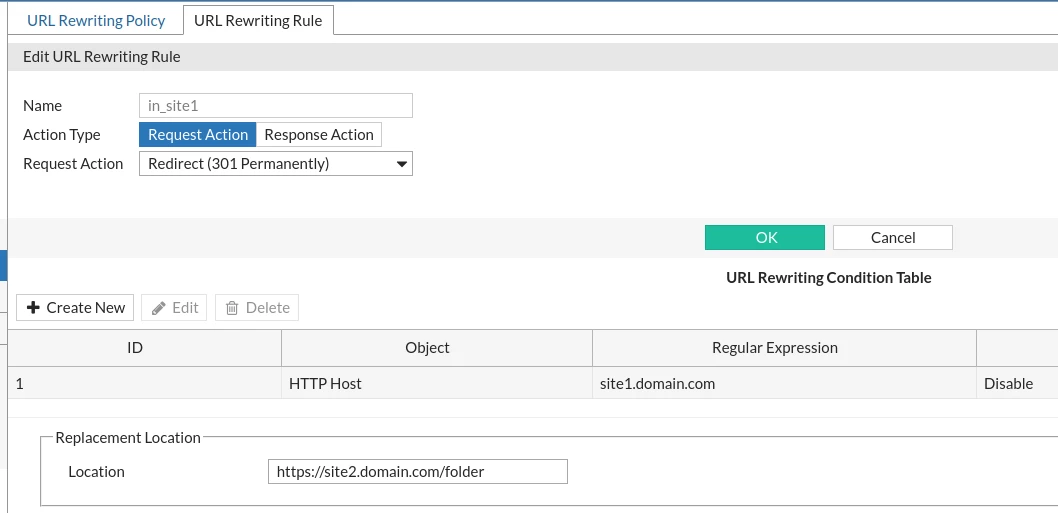Switch to the URL Rewriting Policy tab
The height and width of the screenshot is (513, 1058).
[96, 20]
